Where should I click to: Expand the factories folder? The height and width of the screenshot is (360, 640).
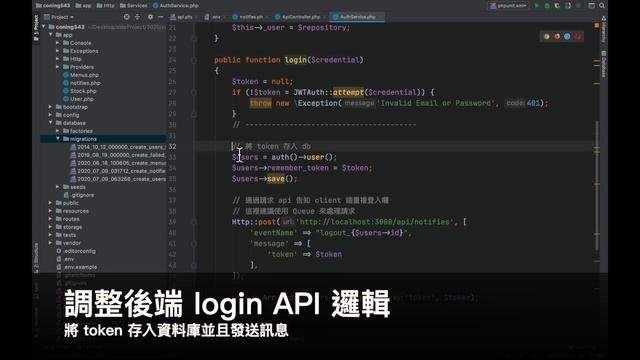pos(58,131)
